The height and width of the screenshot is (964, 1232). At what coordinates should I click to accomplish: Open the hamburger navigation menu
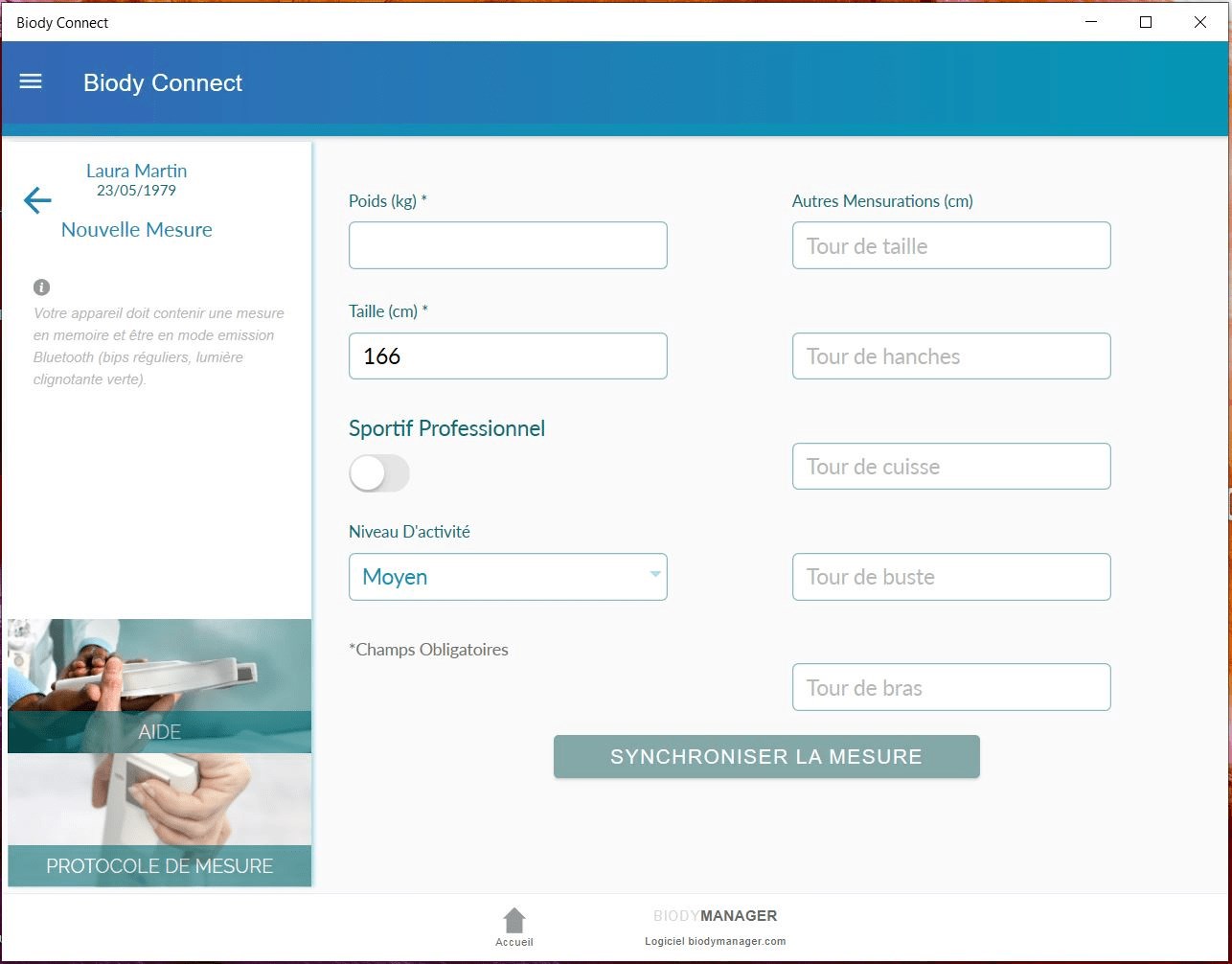tap(31, 81)
